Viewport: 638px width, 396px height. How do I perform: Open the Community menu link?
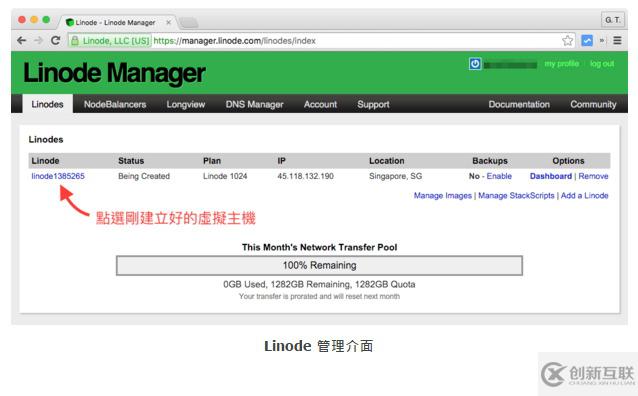click(593, 104)
